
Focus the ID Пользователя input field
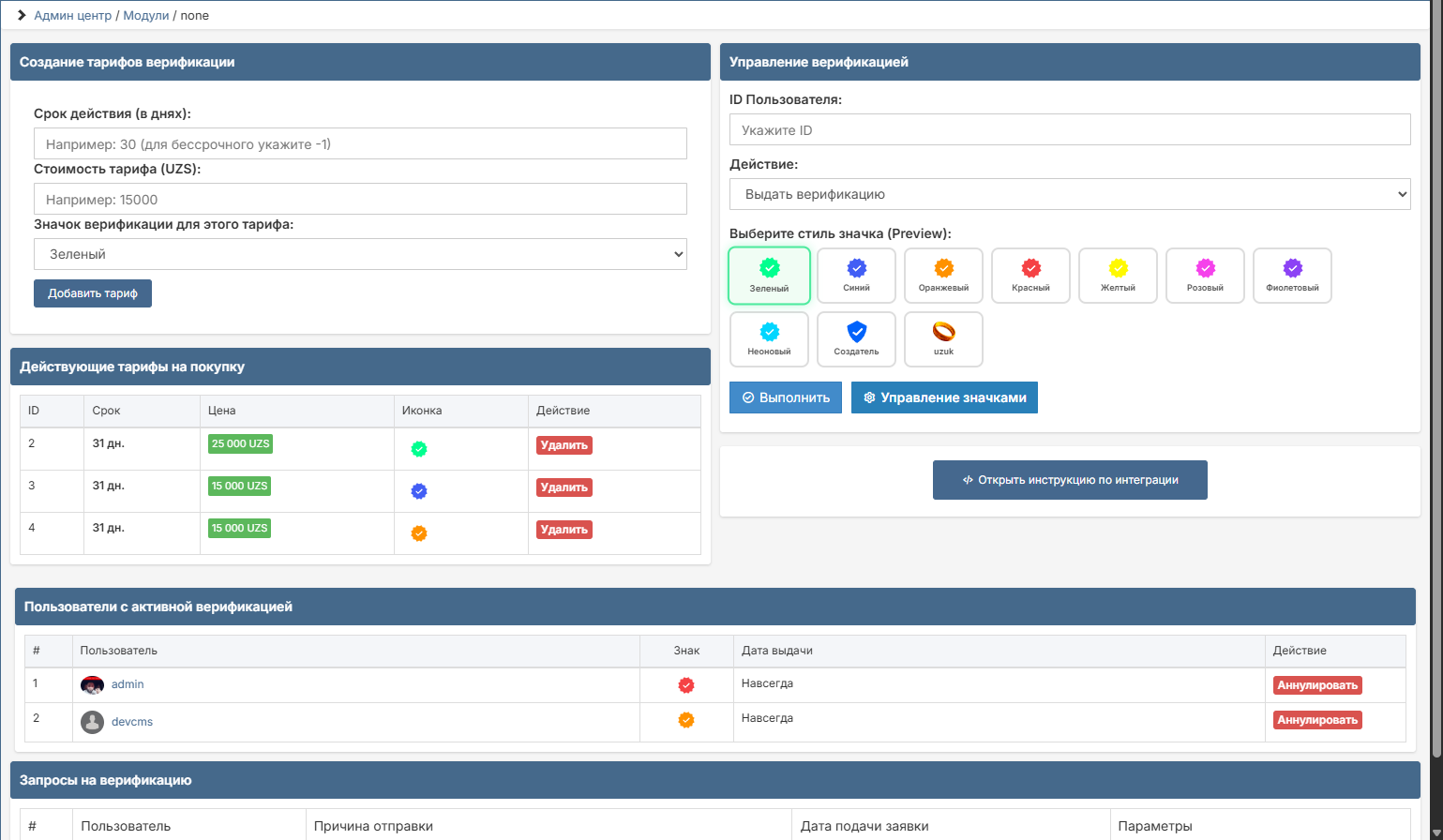click(1070, 129)
